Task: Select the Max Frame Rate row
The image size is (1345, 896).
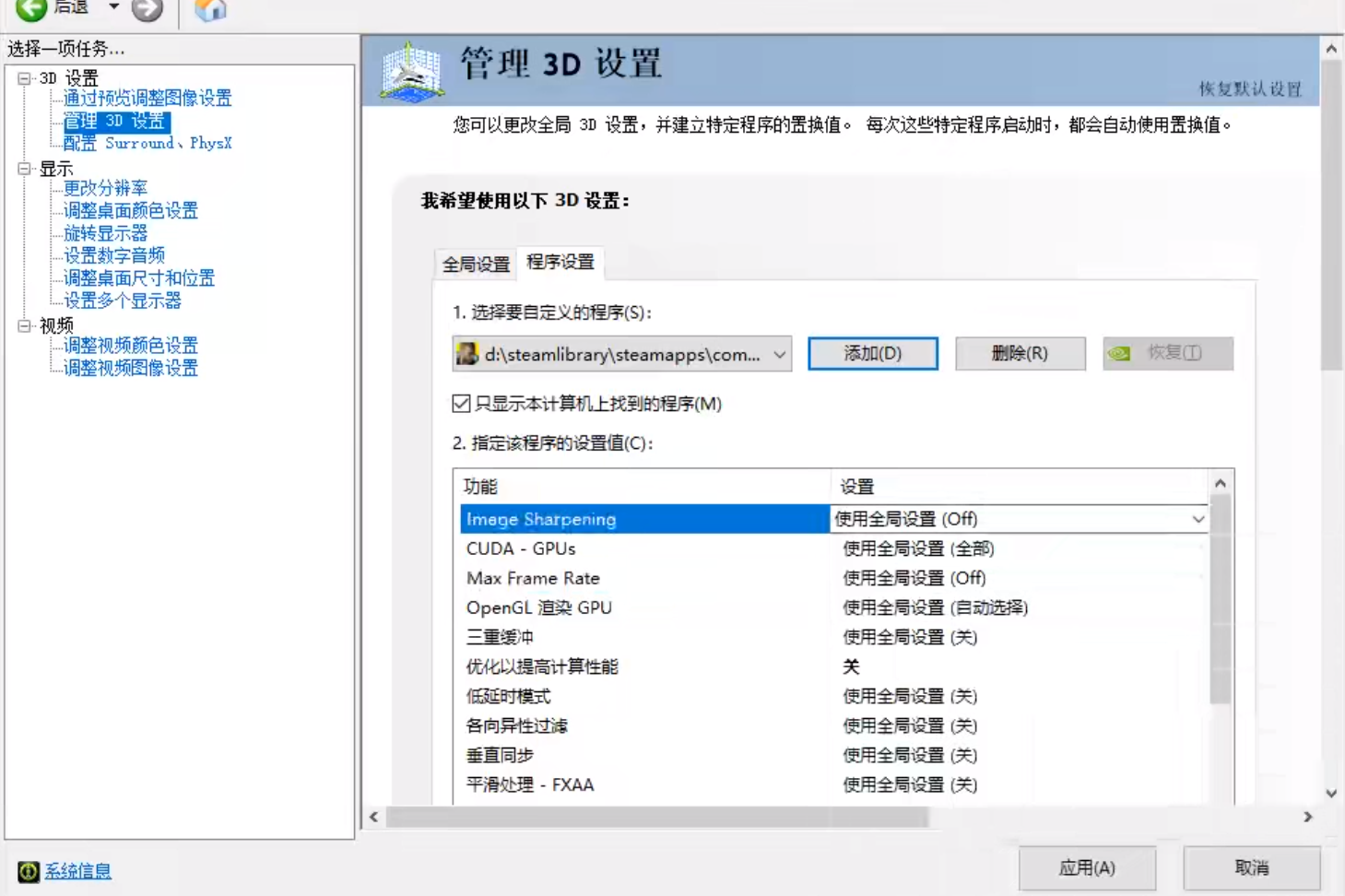Action: pyautogui.click(x=833, y=578)
